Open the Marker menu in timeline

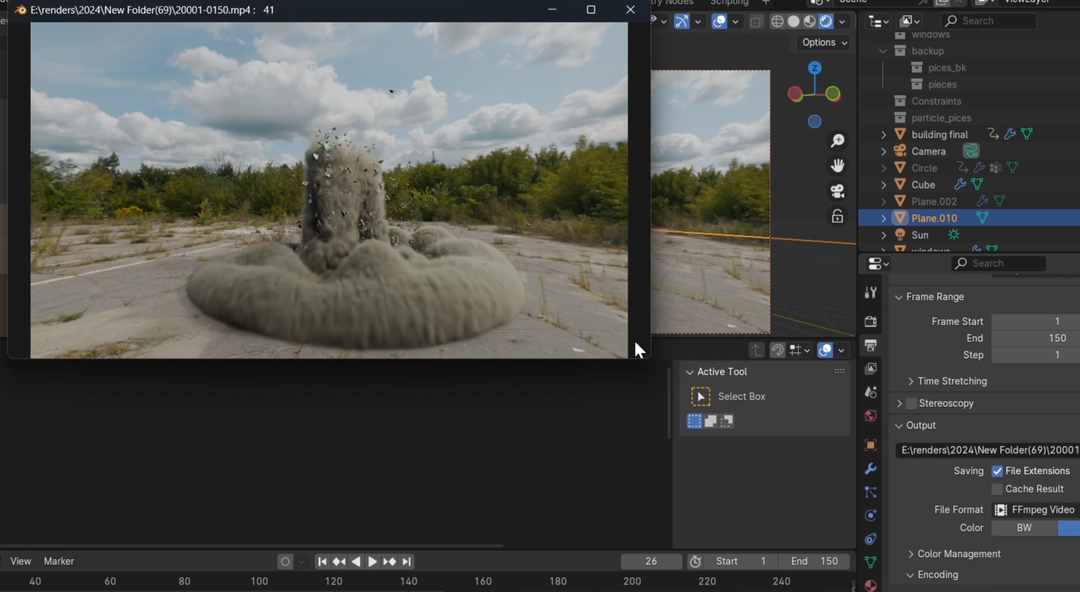pos(59,561)
